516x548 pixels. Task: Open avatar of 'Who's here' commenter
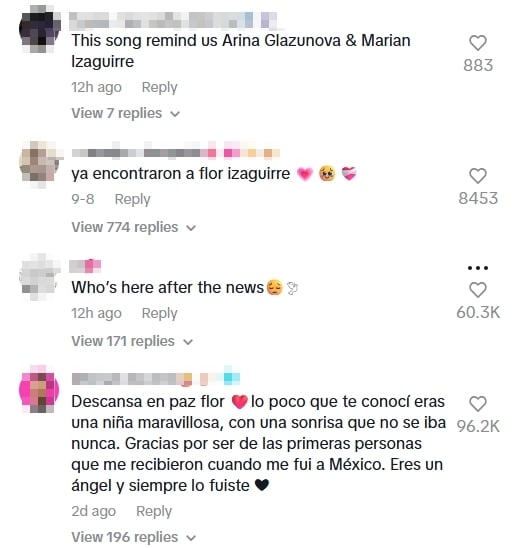point(39,277)
